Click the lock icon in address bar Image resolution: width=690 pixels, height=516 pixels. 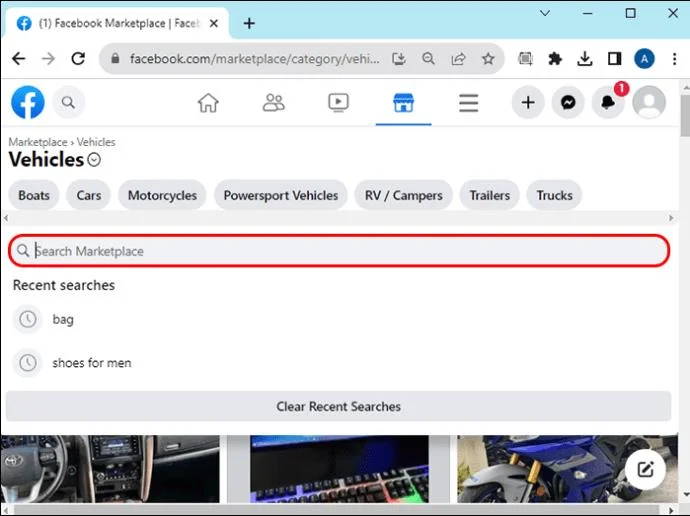115,59
